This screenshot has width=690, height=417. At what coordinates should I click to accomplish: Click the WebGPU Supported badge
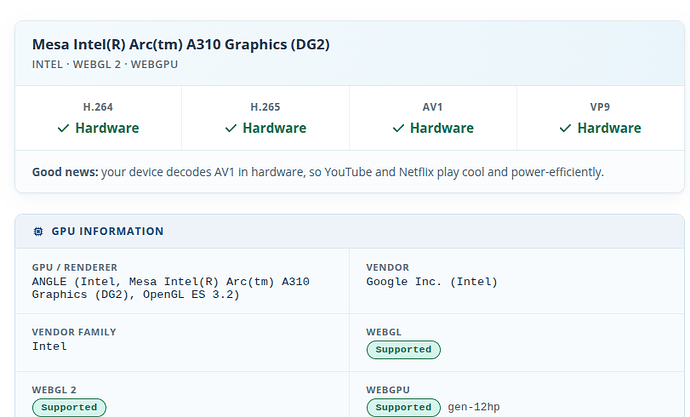click(x=404, y=407)
